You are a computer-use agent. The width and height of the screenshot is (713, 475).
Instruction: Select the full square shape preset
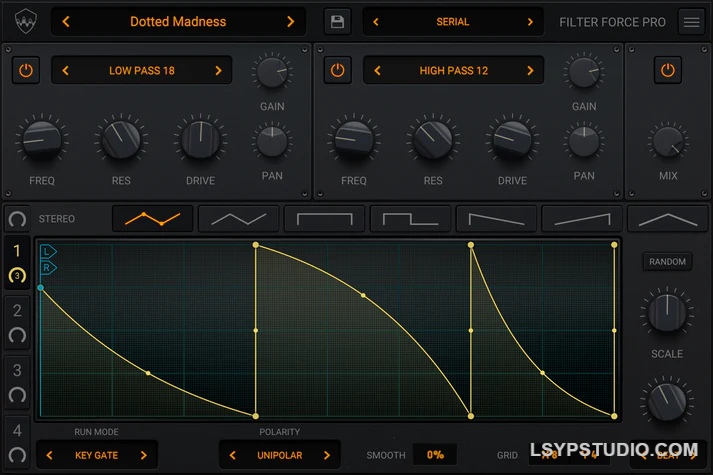tap(324, 219)
